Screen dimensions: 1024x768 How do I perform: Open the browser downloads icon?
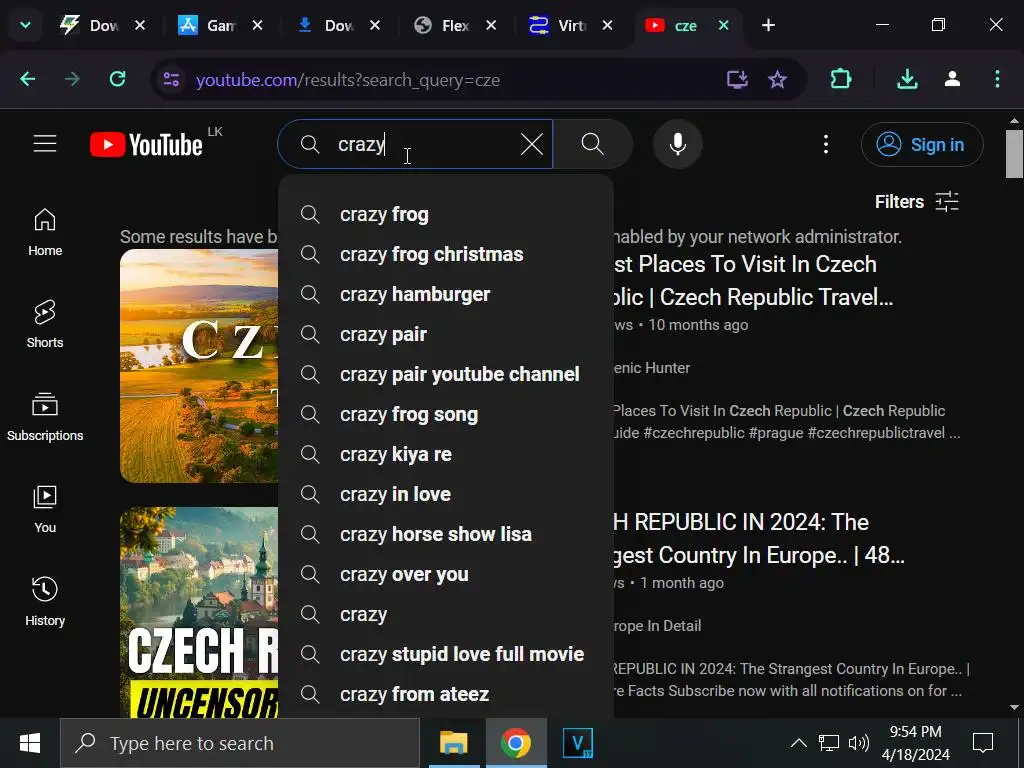pyautogui.click(x=907, y=80)
